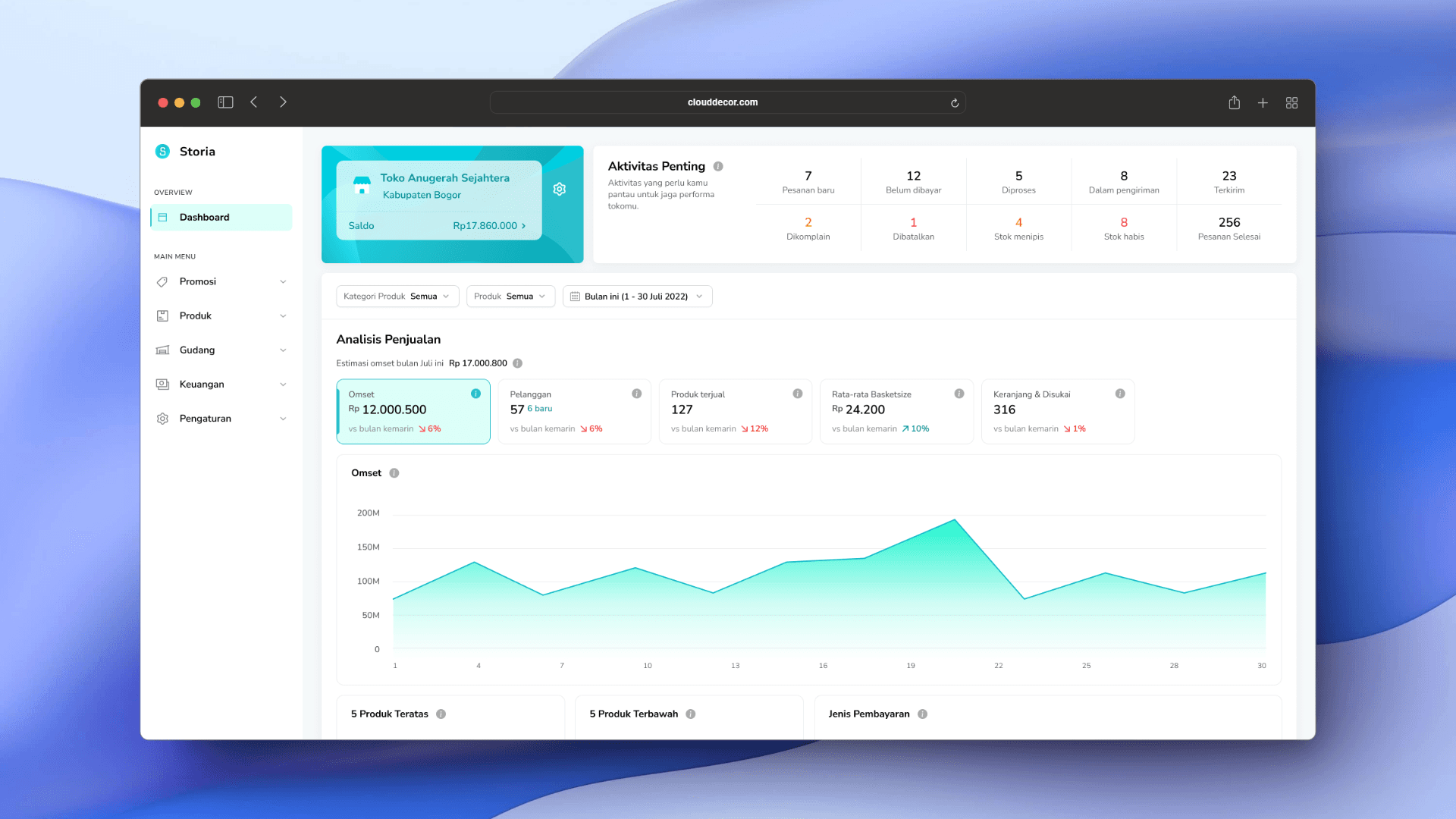
Task: Click new tab plus icon
Action: [x=1263, y=102]
